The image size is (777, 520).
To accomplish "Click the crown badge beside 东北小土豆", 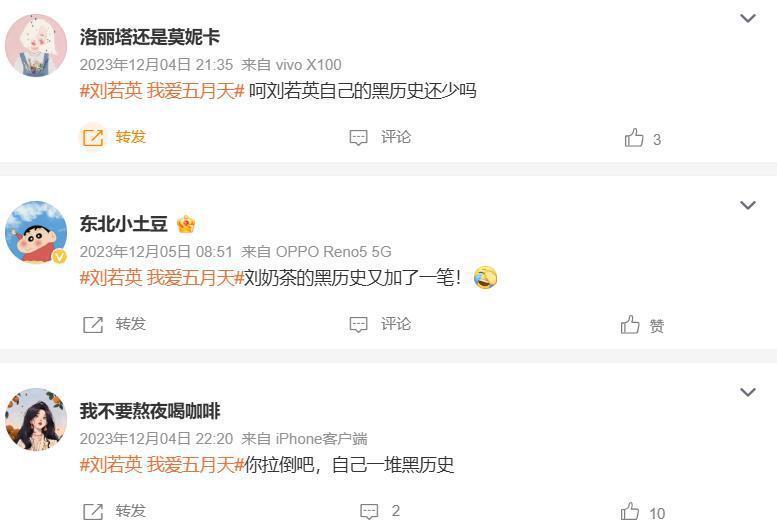I will [186, 225].
